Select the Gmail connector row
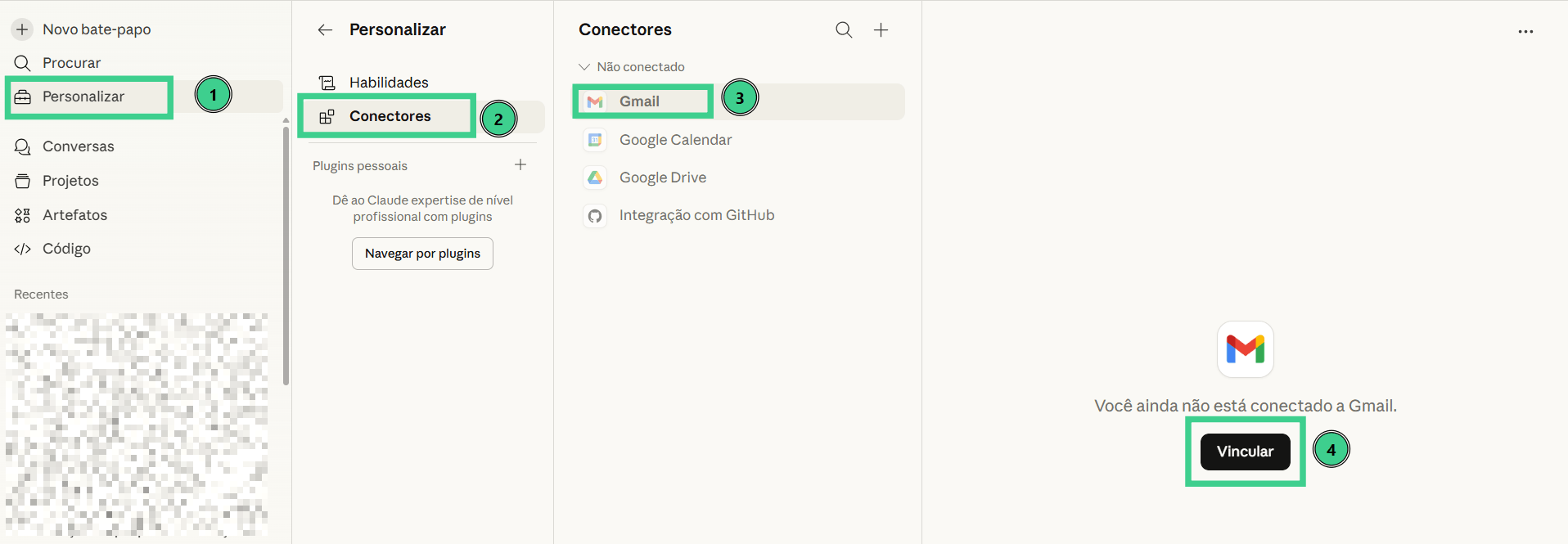 (x=739, y=101)
